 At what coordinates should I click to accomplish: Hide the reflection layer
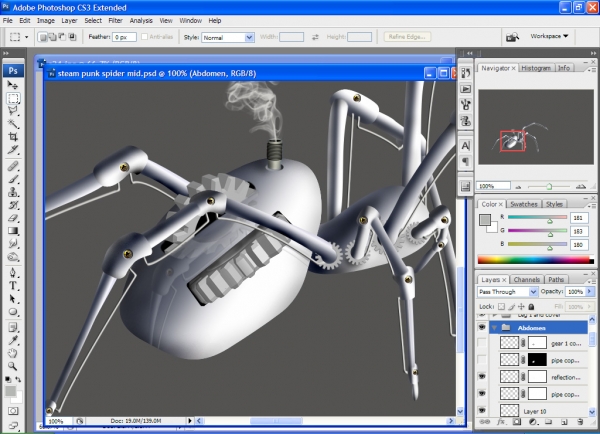click(x=482, y=377)
